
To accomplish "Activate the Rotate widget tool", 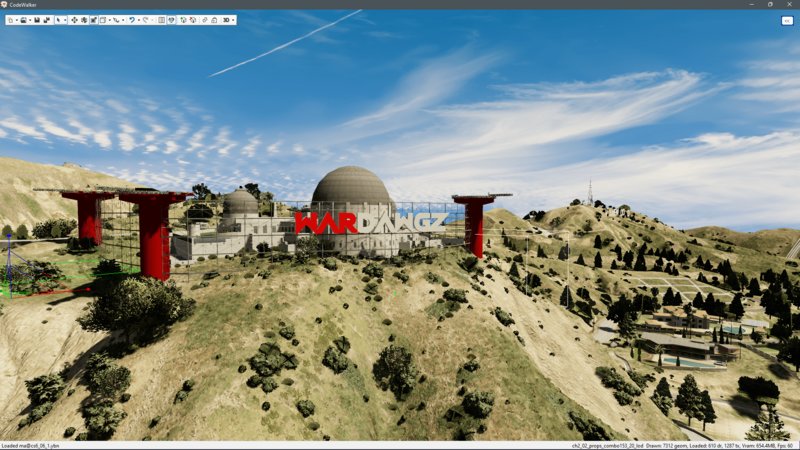I will (x=84, y=20).
